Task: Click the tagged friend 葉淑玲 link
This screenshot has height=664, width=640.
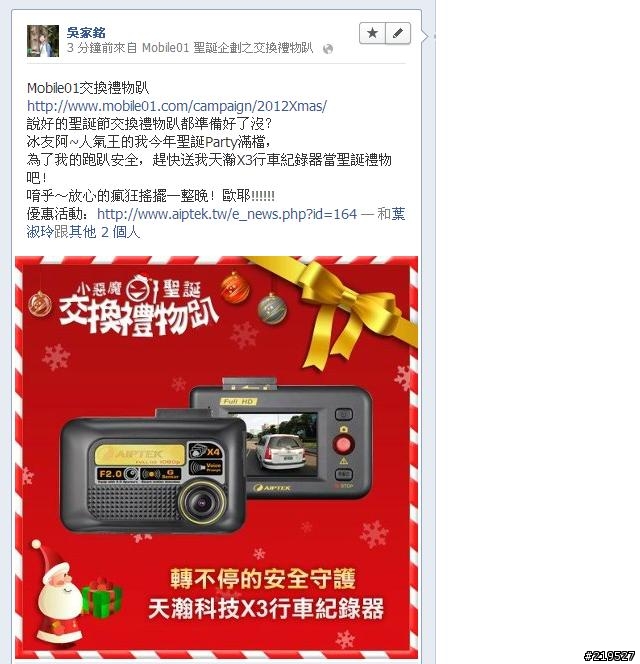Action: [216, 223]
